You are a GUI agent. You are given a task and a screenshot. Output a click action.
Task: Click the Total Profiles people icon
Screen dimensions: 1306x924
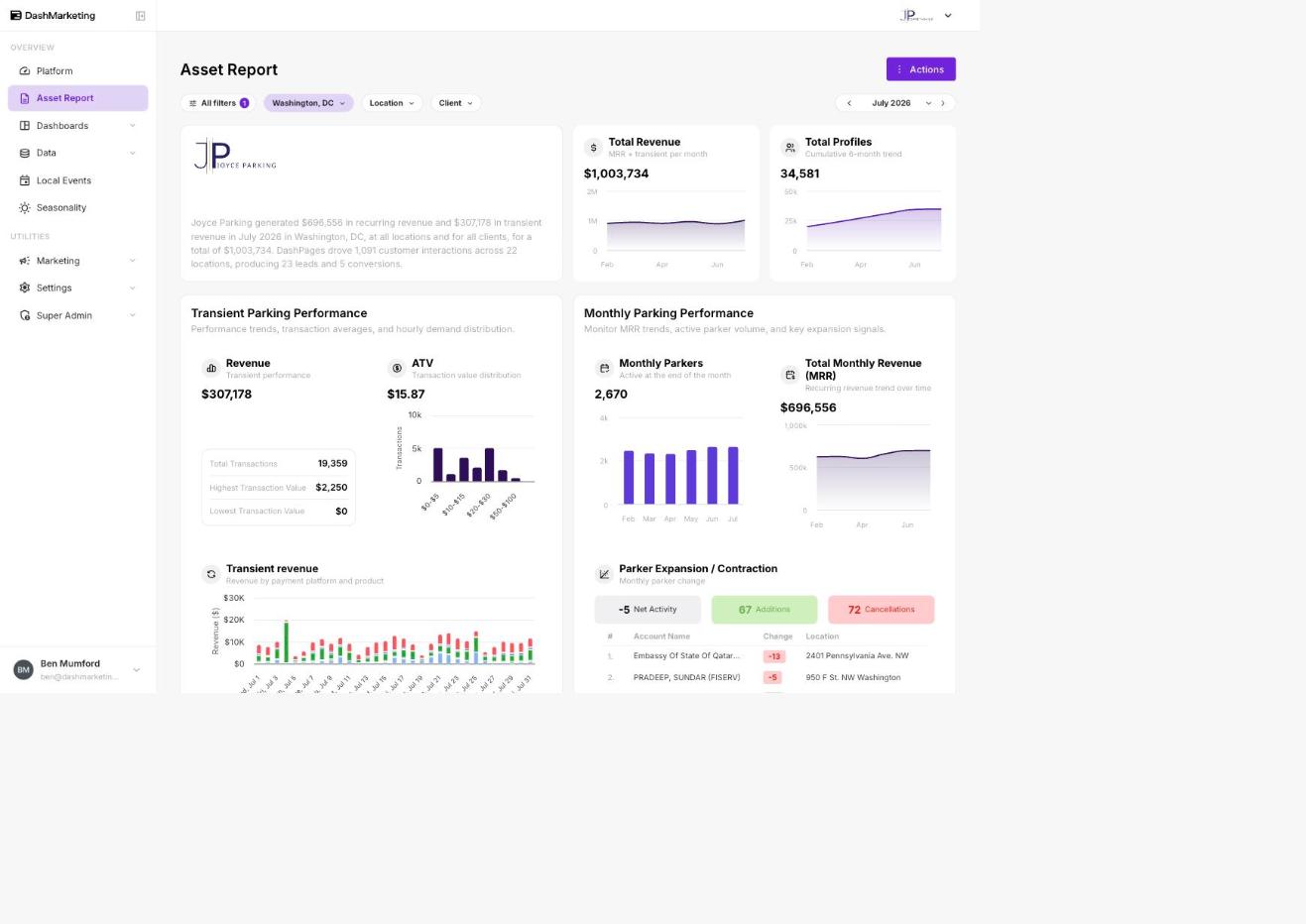click(789, 148)
